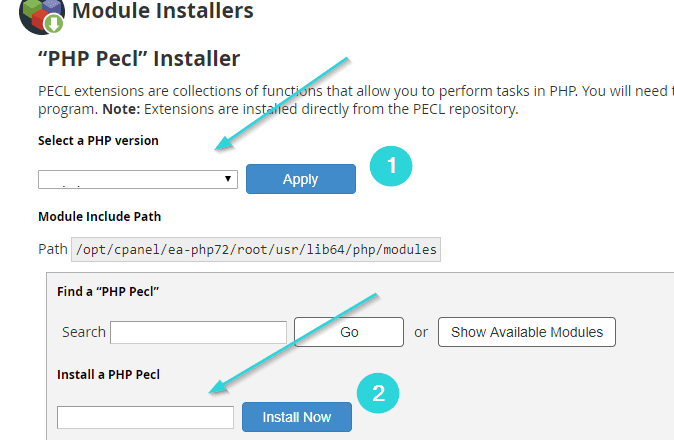Click the Find a "PHP Pecl" heading
This screenshot has width=674, height=440.
pos(108,291)
